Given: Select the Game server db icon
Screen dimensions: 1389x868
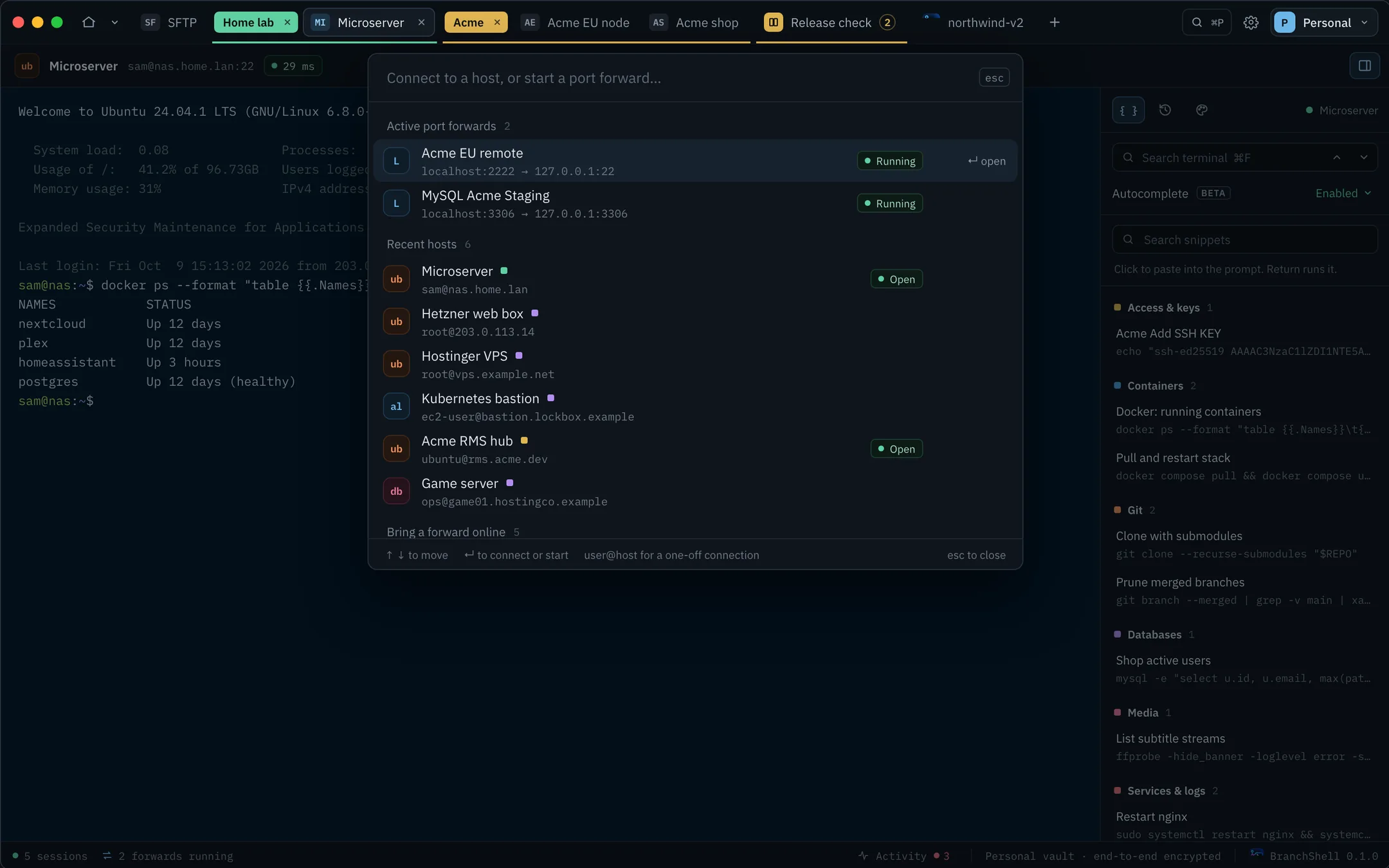Looking at the screenshot, I should click(x=396, y=491).
